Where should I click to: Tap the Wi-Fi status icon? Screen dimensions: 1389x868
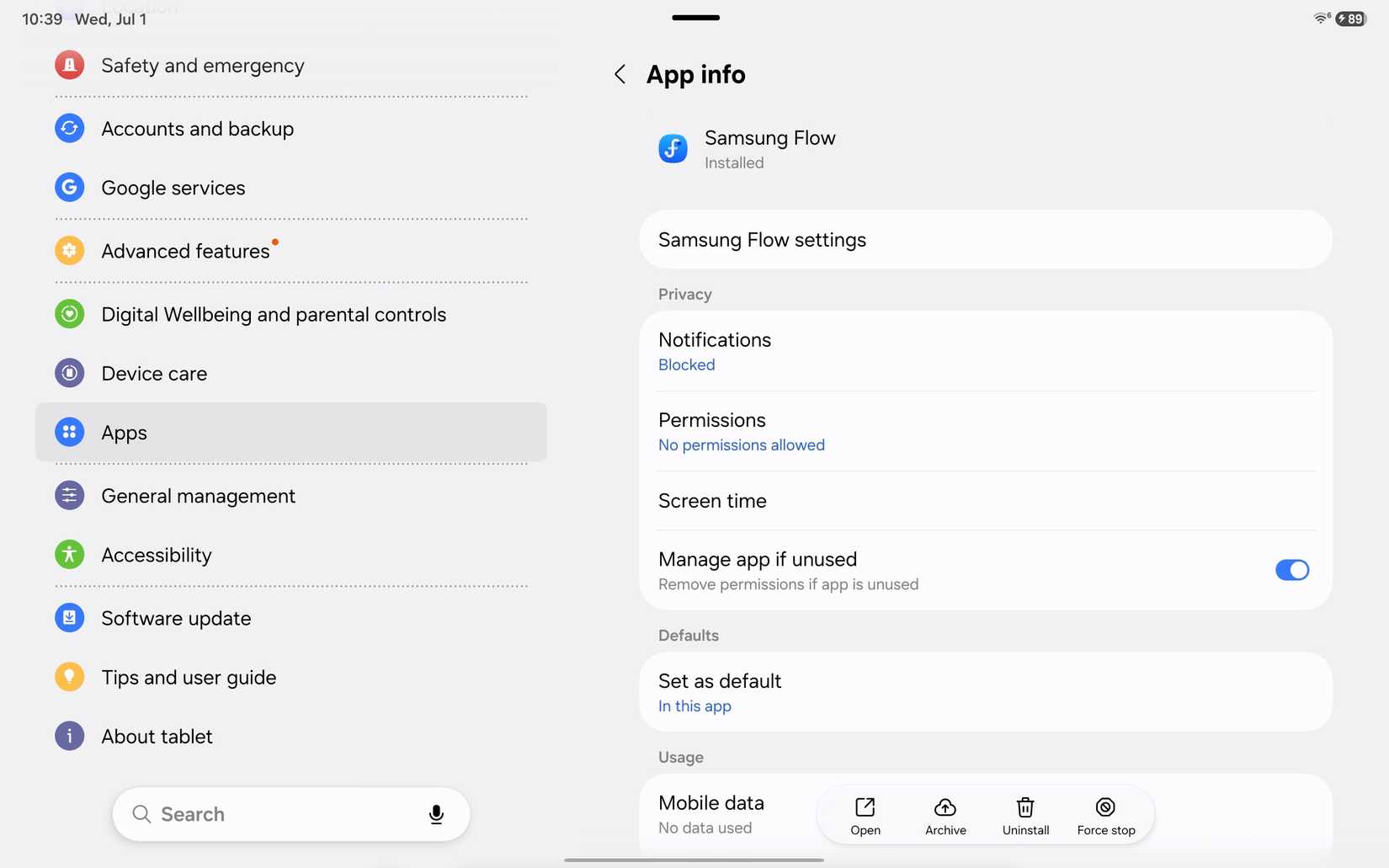(1322, 19)
